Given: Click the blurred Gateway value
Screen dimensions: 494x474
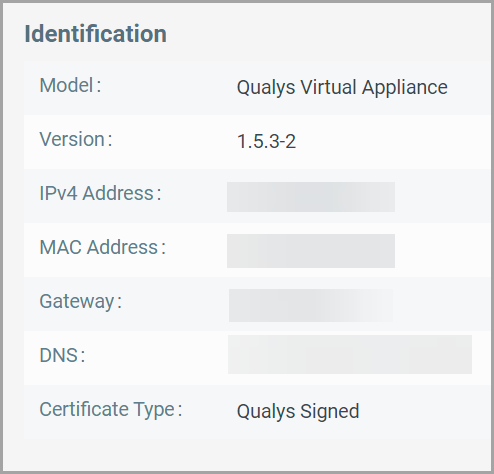Looking at the screenshot, I should tap(311, 305).
